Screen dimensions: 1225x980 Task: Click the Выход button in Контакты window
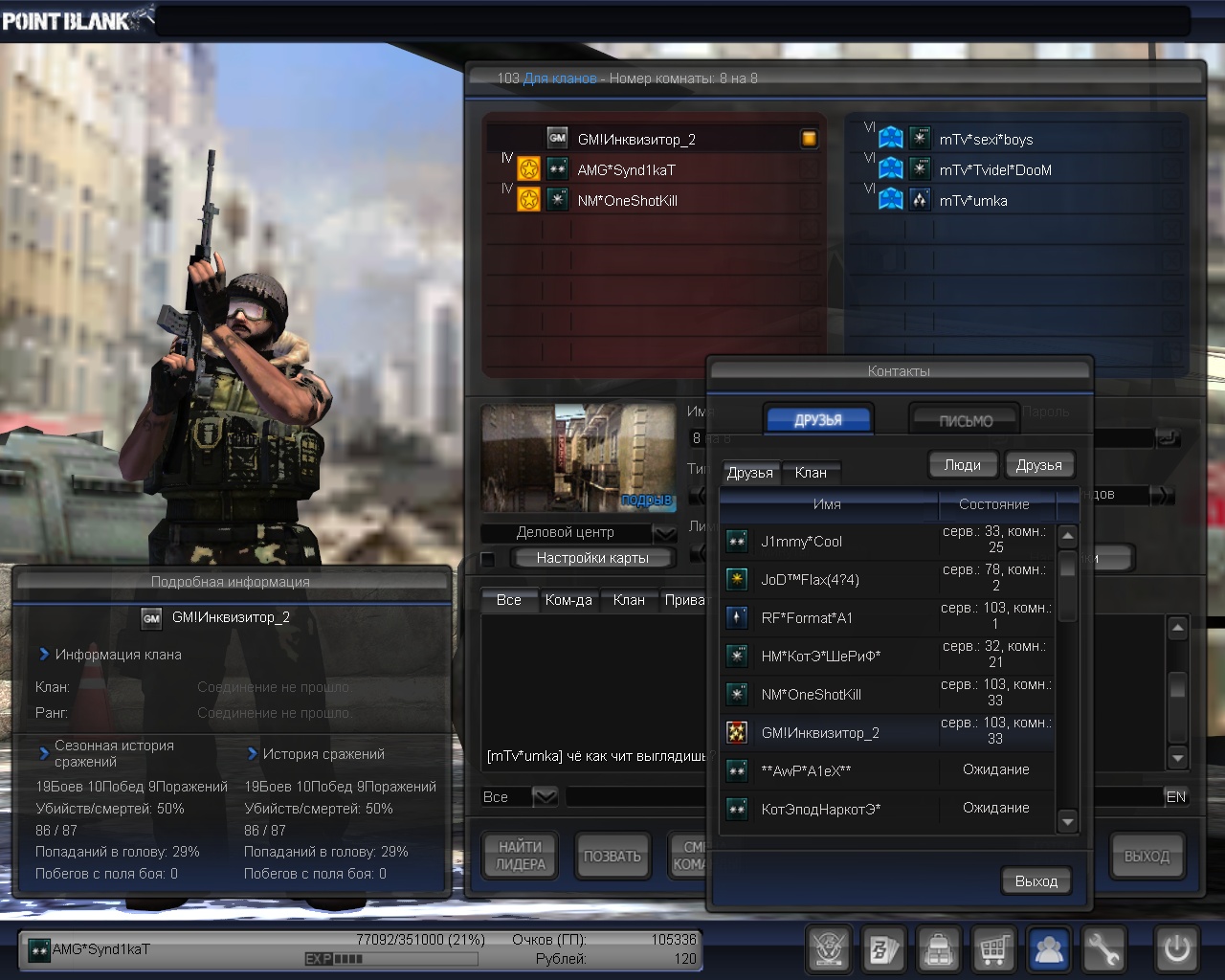point(1036,880)
